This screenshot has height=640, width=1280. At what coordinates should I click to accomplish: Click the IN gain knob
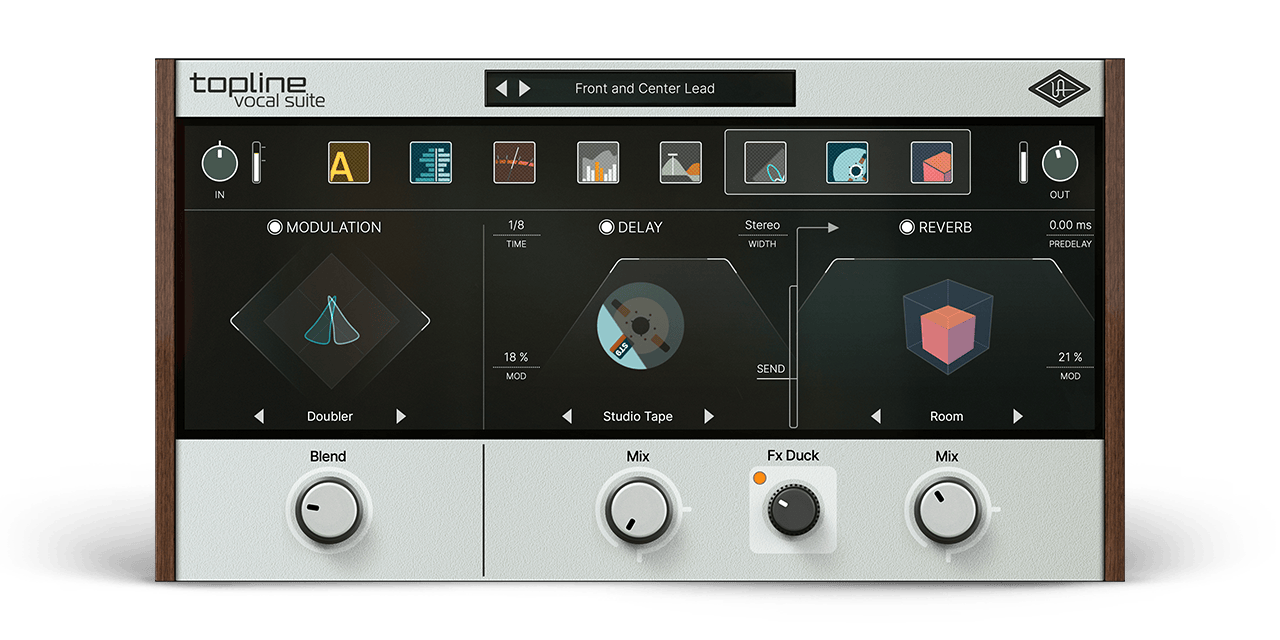[x=220, y=163]
